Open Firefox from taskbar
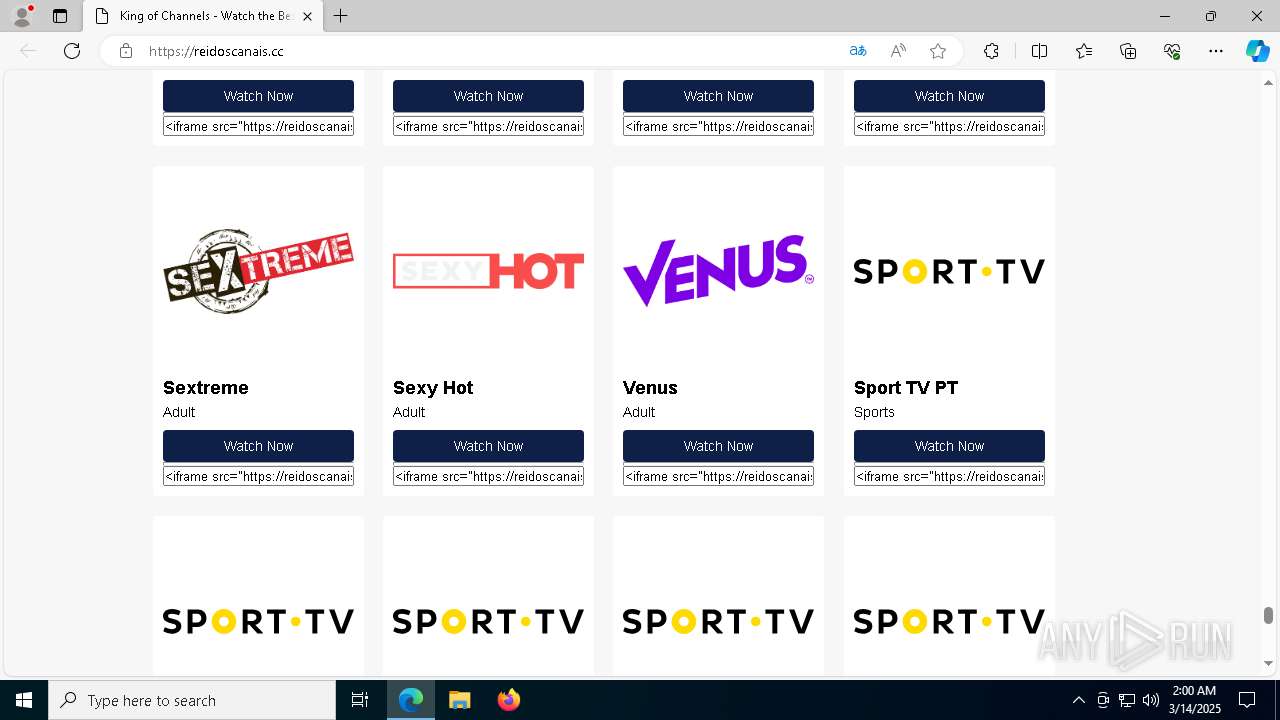 point(508,700)
